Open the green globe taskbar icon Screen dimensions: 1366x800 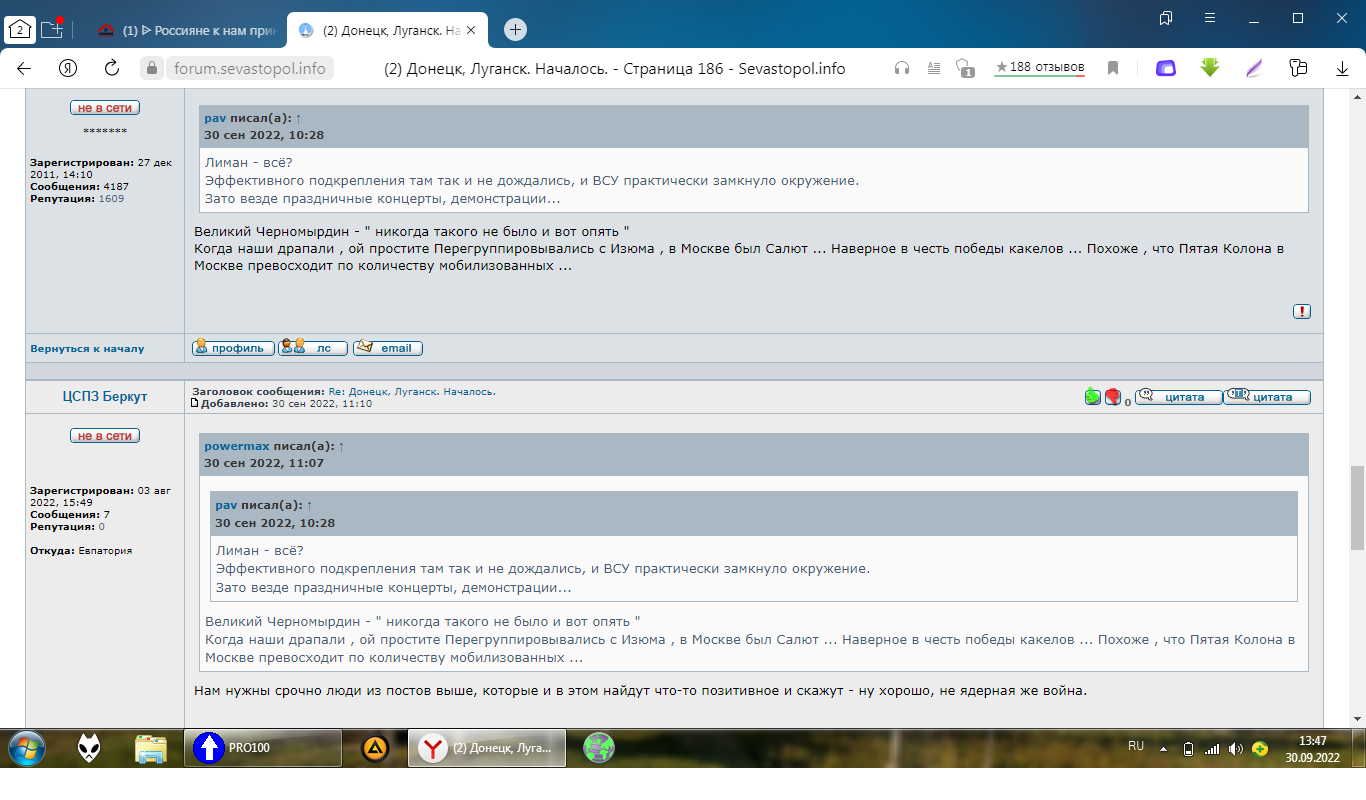[599, 748]
